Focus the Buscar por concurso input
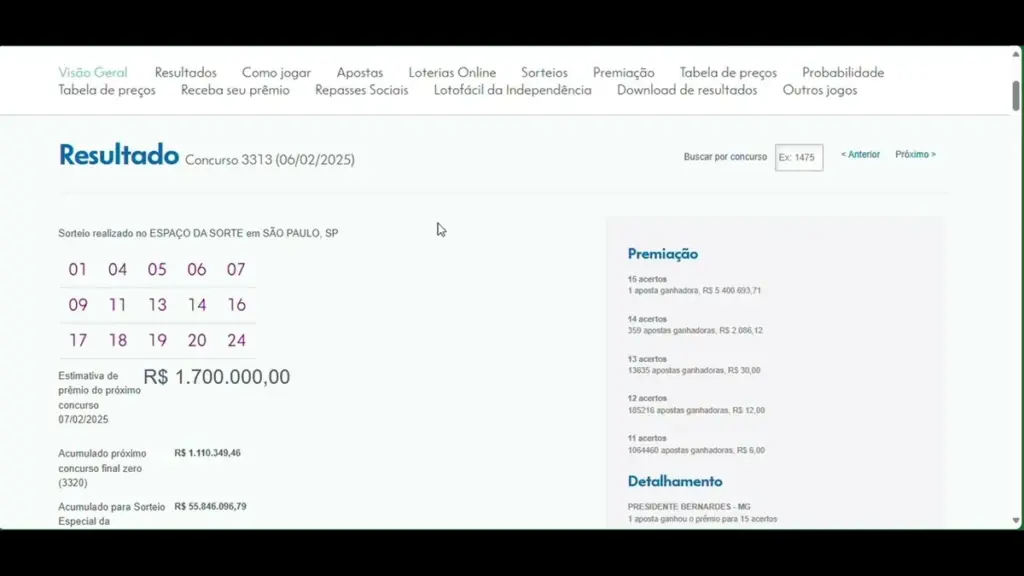Viewport: 1024px width, 576px height. [799, 157]
